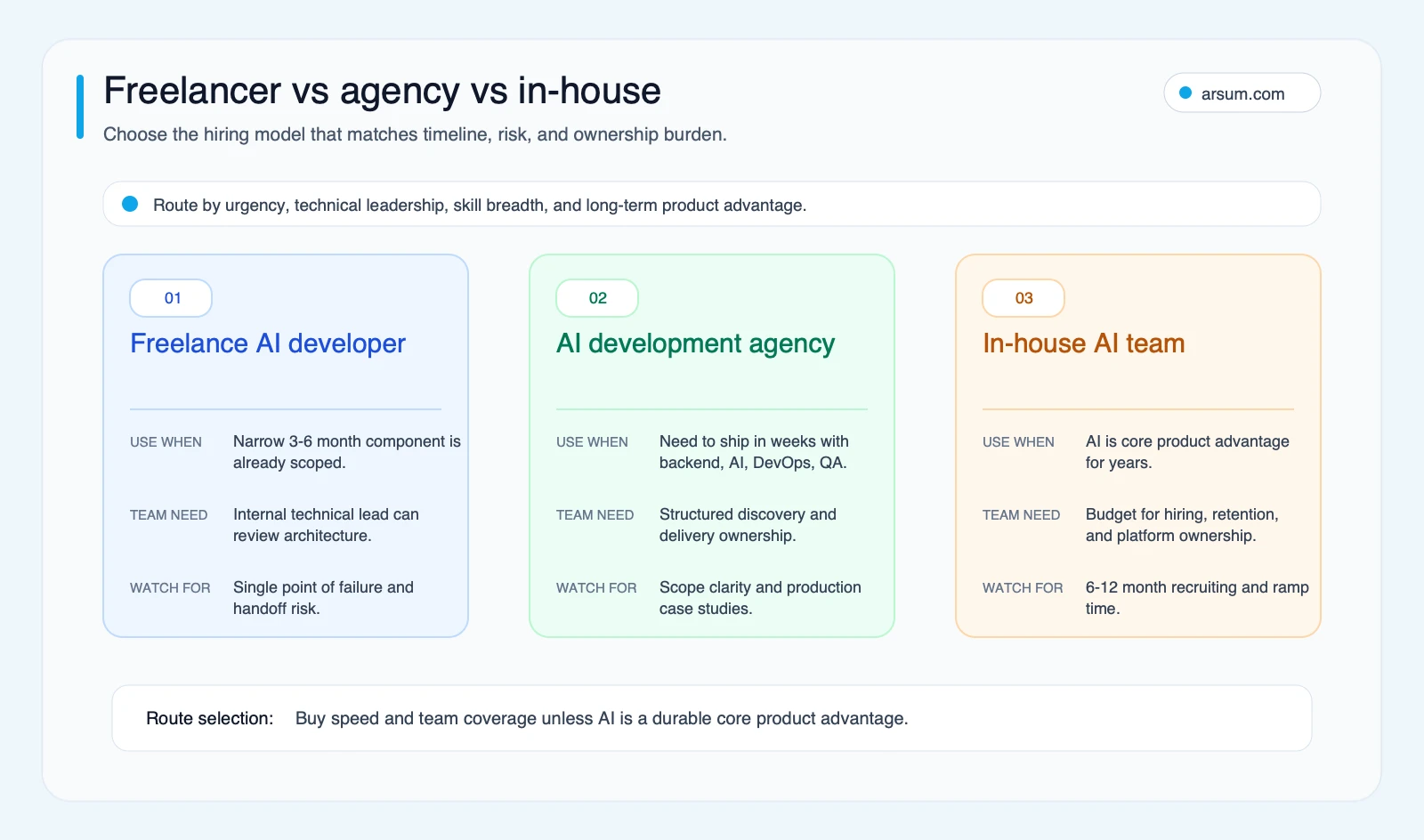Click WATCH FOR label in in-house card
The width and height of the screenshot is (1424, 840).
pyautogui.click(x=1023, y=588)
